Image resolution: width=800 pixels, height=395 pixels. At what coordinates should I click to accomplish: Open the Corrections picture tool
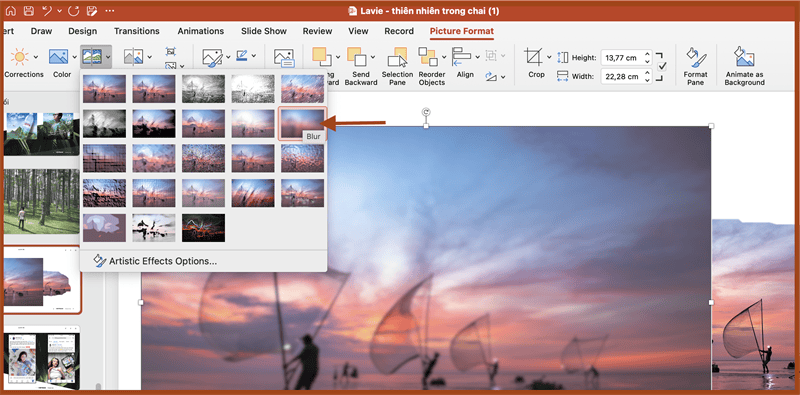[x=19, y=57]
